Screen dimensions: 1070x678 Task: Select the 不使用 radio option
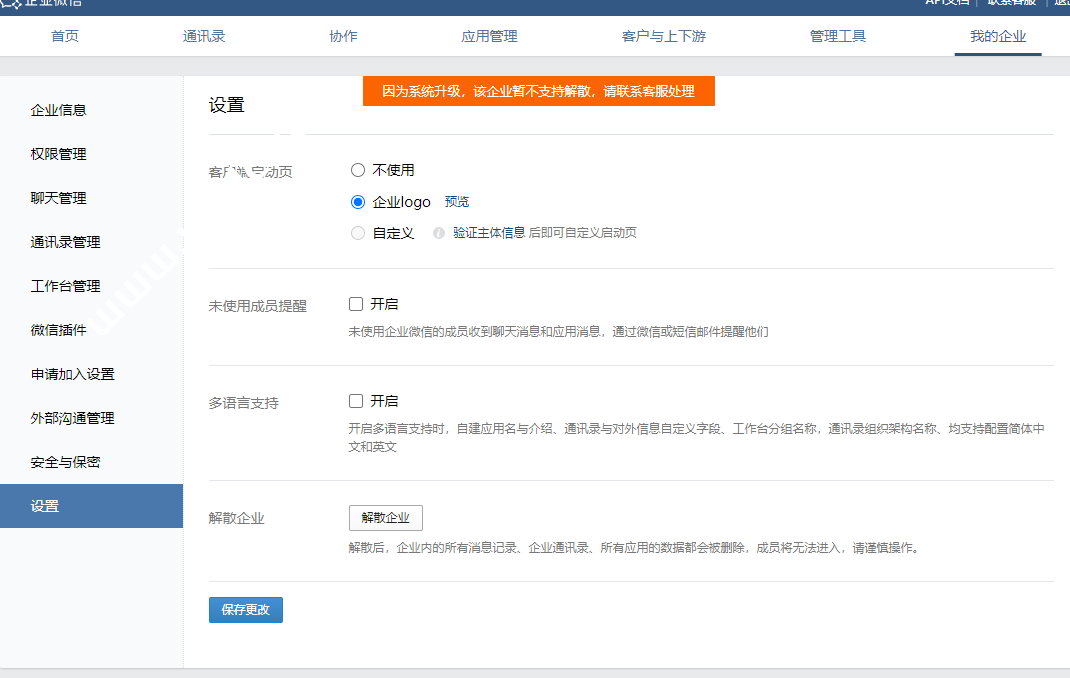click(358, 170)
